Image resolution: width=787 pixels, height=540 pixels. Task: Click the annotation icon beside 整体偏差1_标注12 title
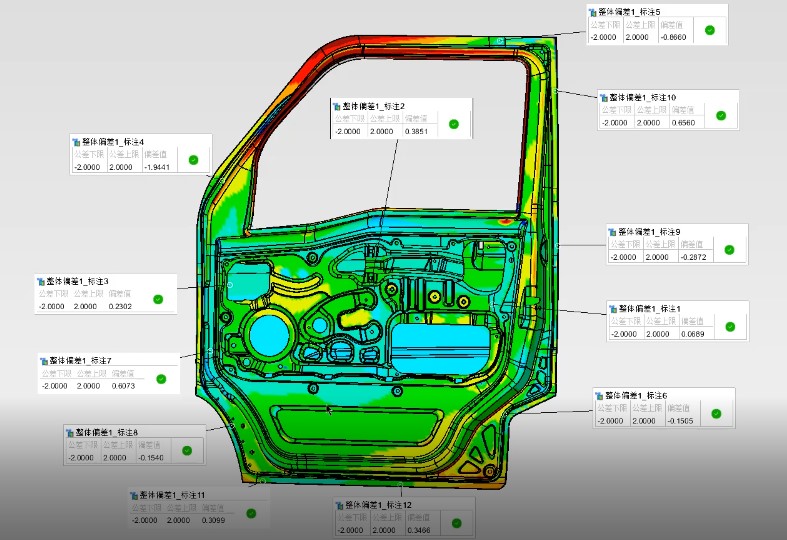coord(338,507)
